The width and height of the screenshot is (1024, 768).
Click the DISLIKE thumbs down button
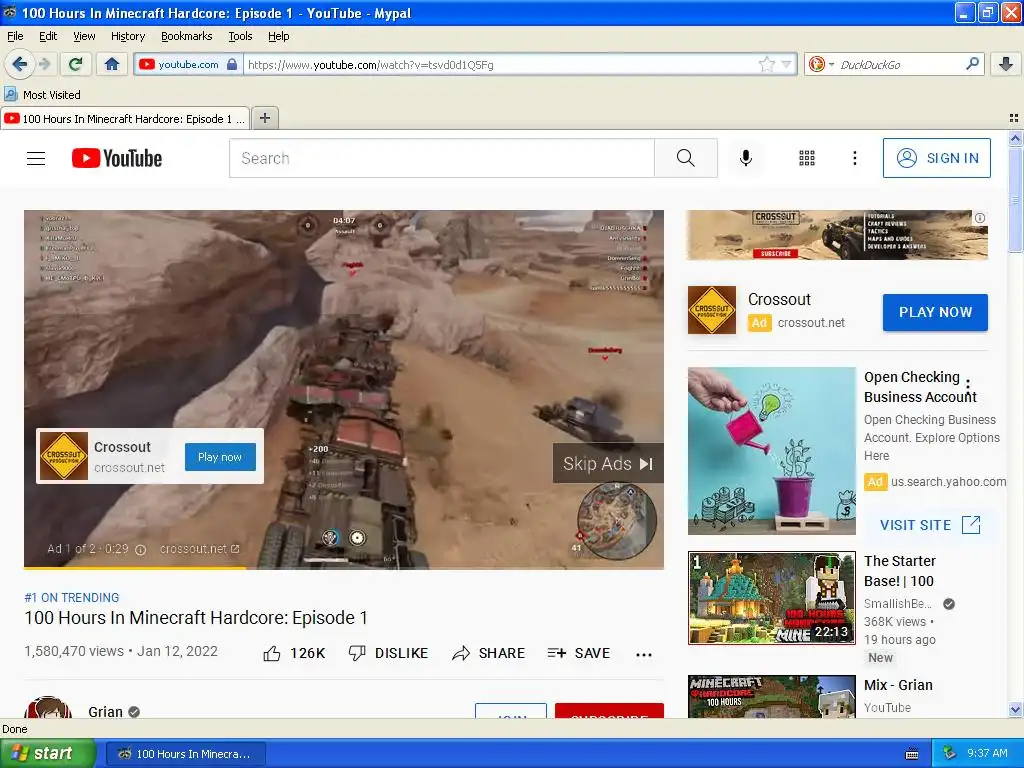[x=388, y=653]
